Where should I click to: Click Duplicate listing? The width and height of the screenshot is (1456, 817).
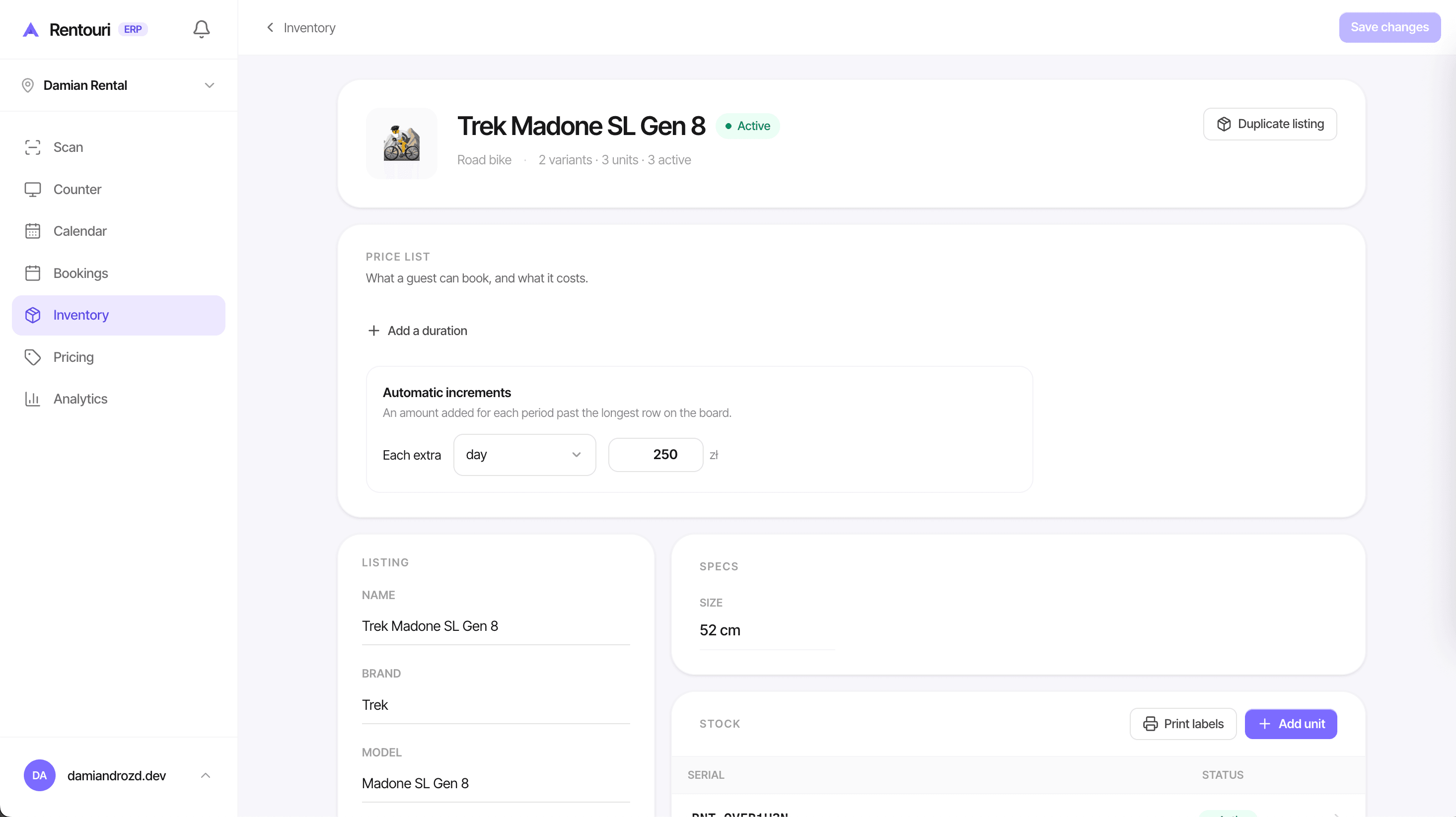1269,124
